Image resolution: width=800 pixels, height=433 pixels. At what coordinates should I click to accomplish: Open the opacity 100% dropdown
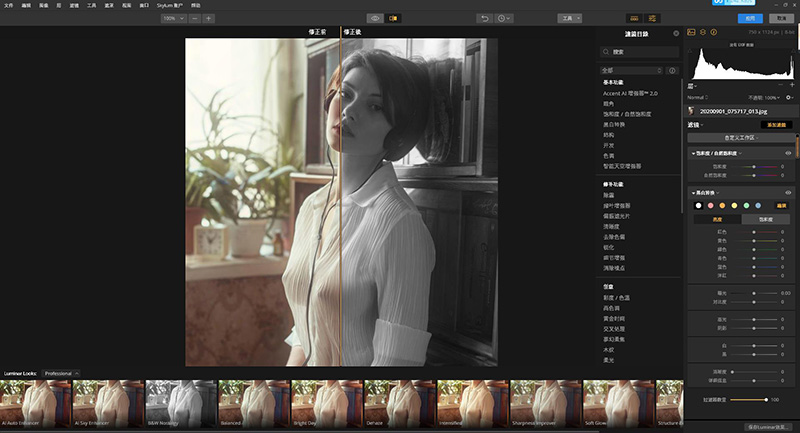[764, 97]
